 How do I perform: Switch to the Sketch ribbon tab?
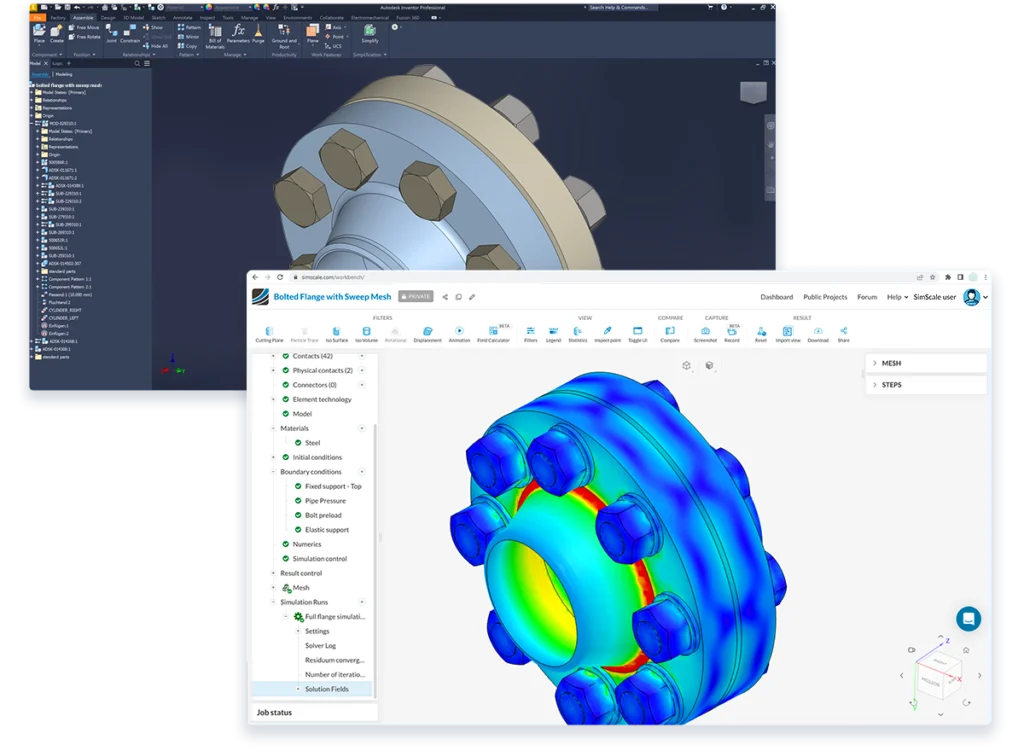(156, 17)
